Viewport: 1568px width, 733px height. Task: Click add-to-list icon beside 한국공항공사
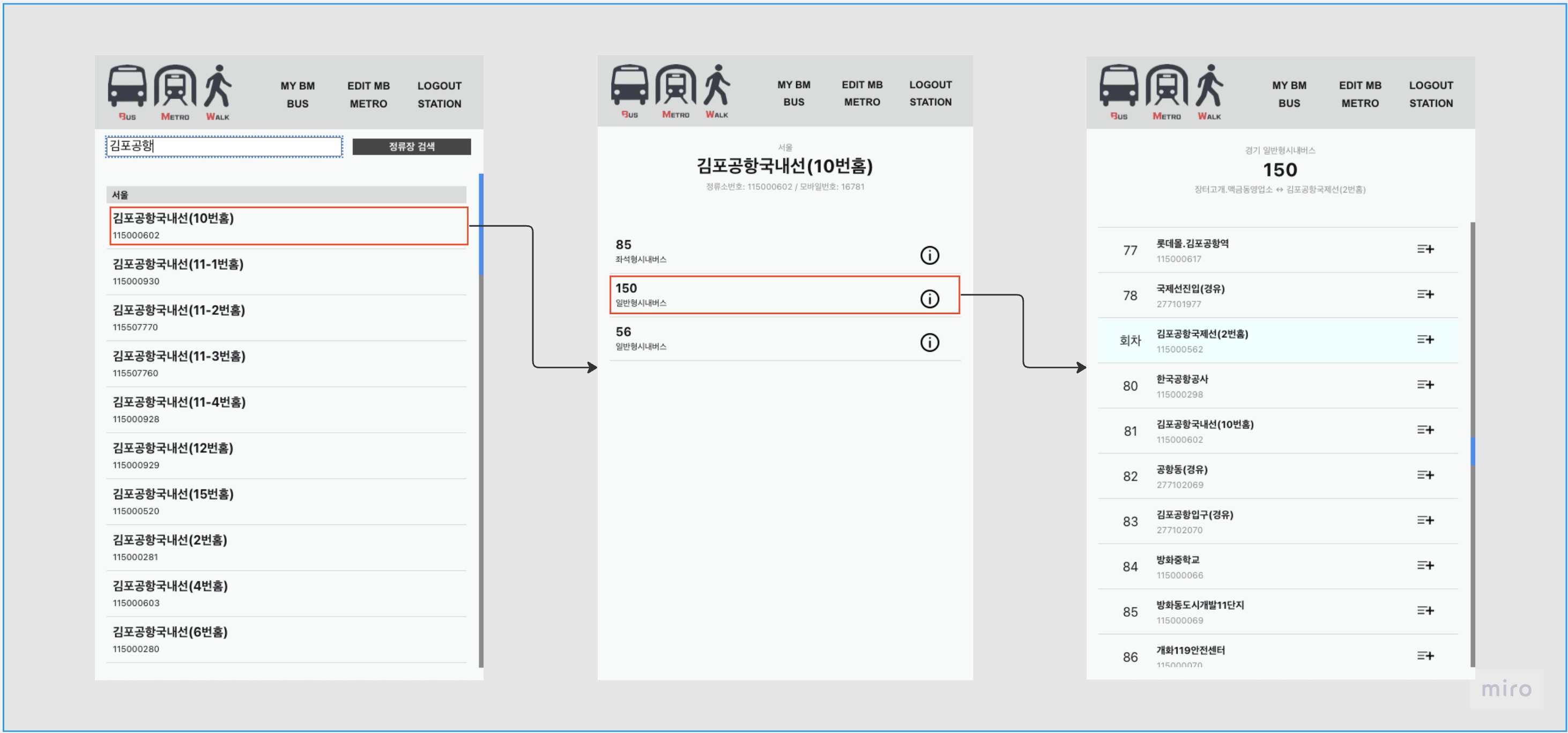[1426, 384]
